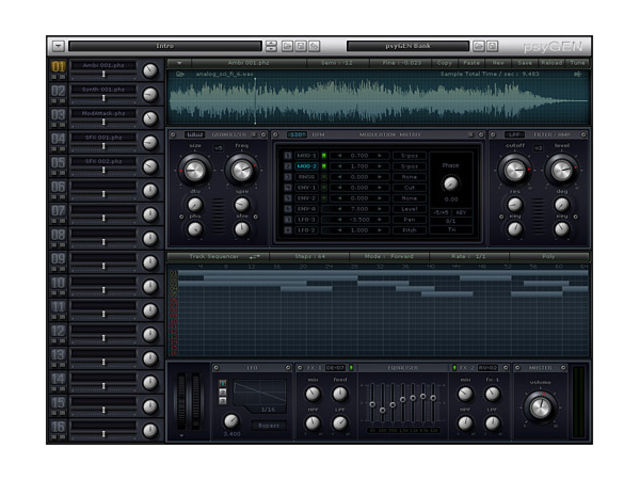Click the filter cutoff knob
Image resolution: width=640 pixels, height=480 pixels.
tap(515, 170)
